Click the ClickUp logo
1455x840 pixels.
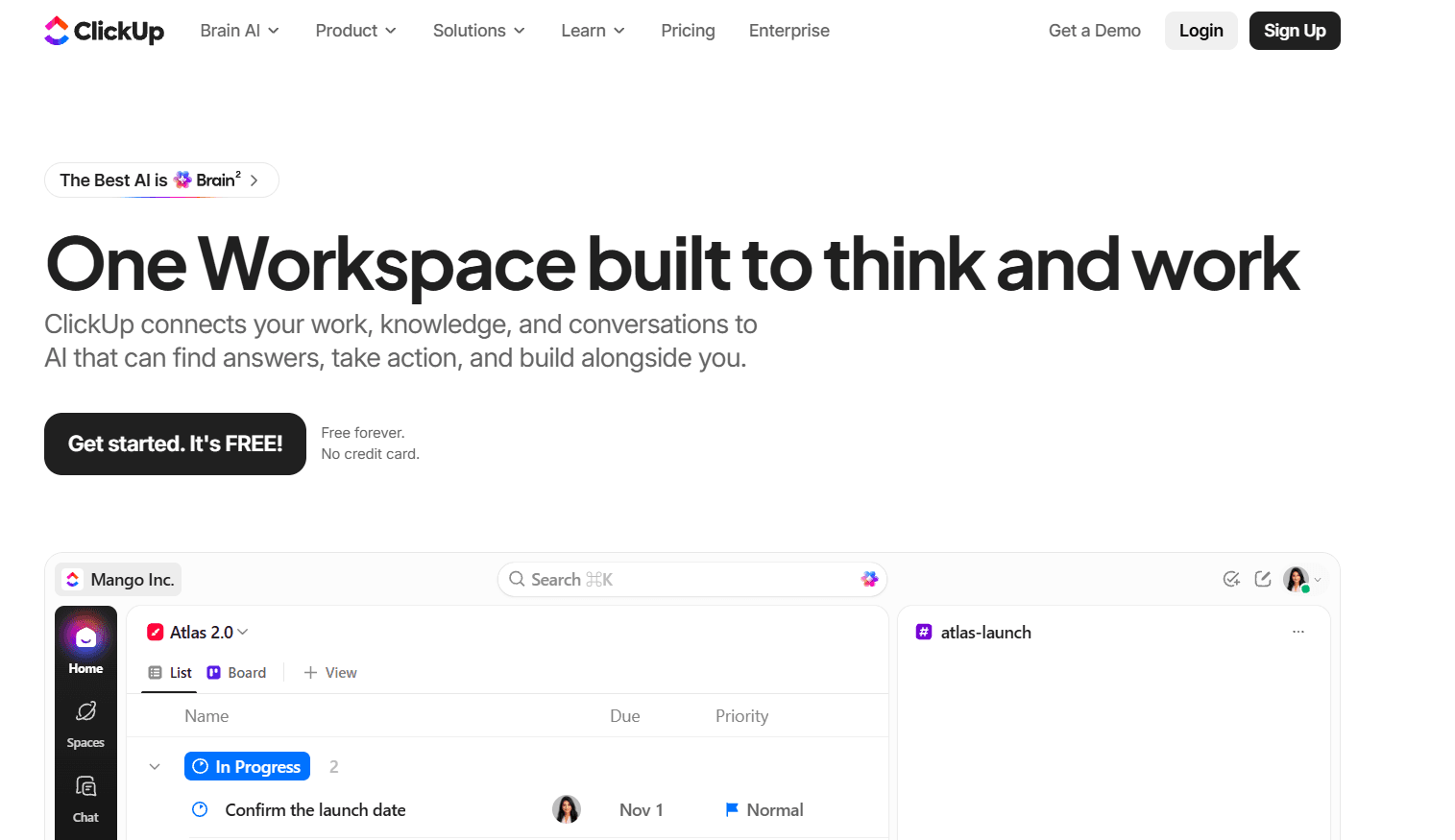pos(104,31)
